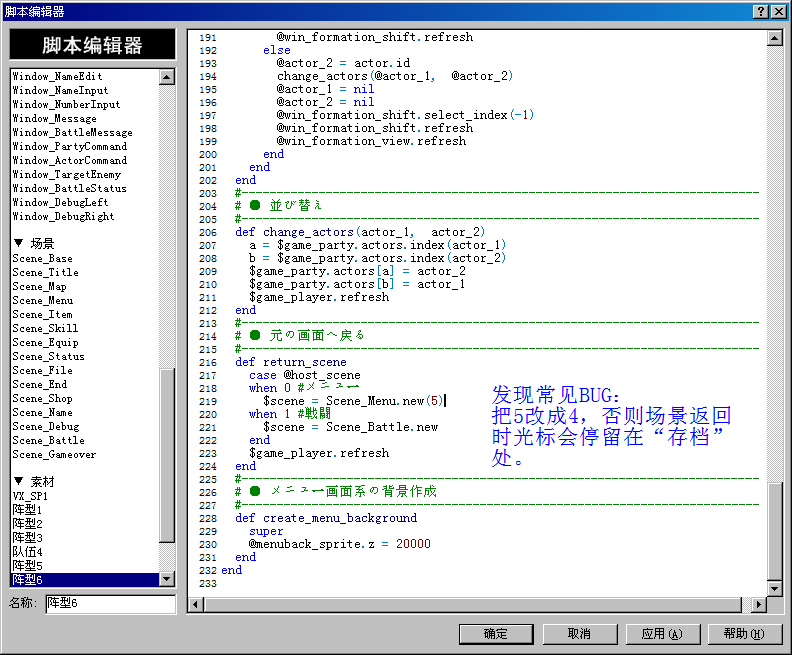
Task: Open Scene_Status script
Action: [48, 357]
